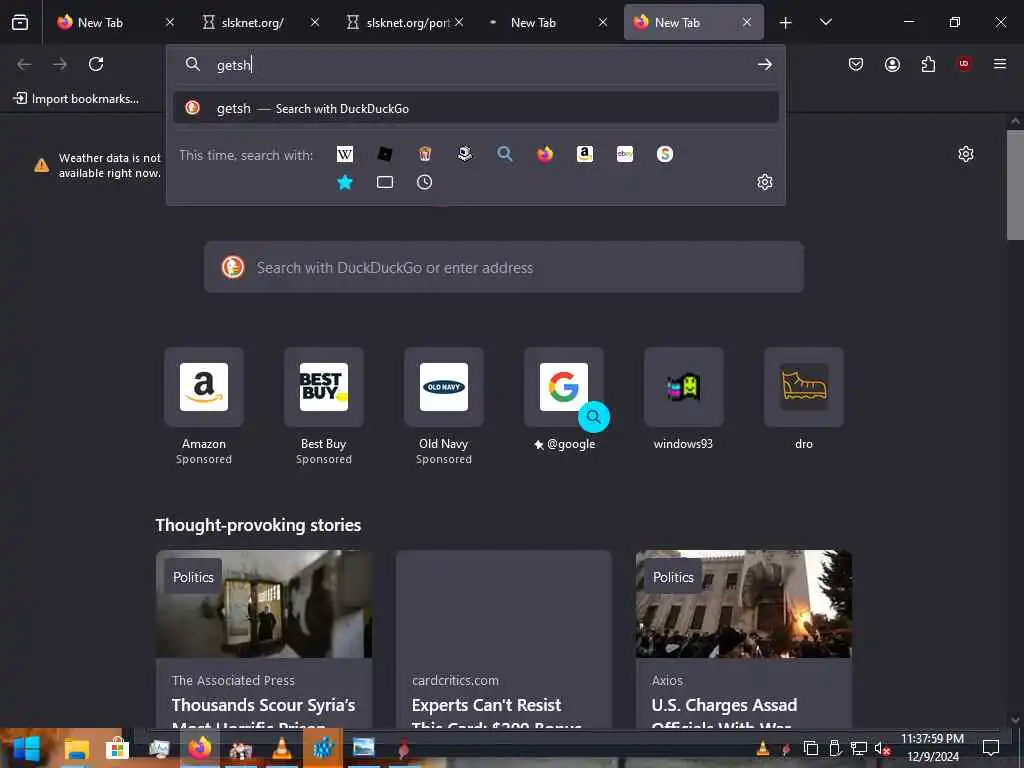1024x768 pixels.
Task: Open the Firefox account icon
Action: [x=892, y=64]
